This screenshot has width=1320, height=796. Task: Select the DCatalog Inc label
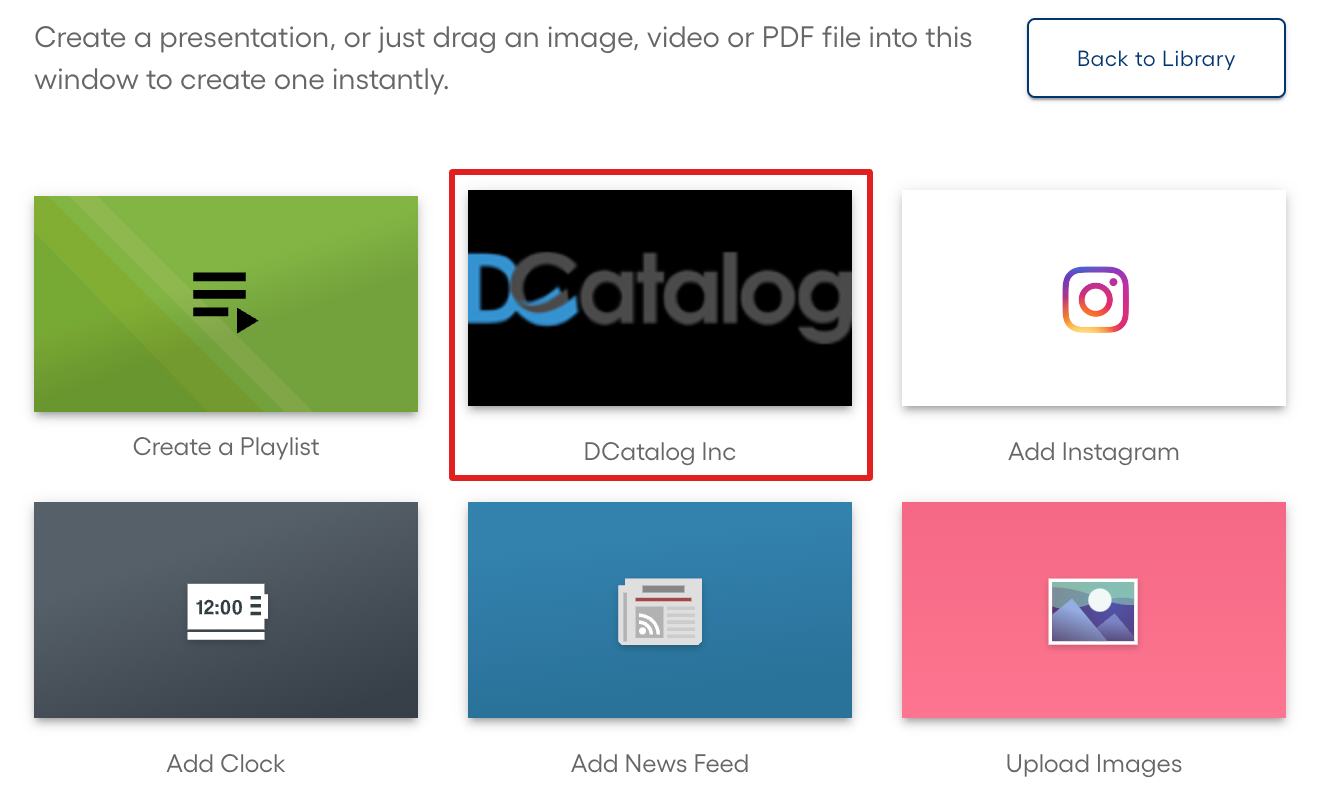point(660,452)
